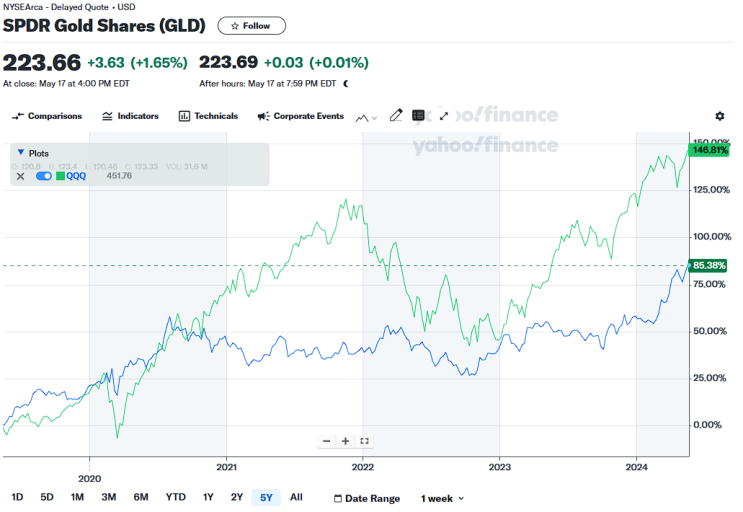Viewport: 743px width, 512px height.
Task: Click the 451.76 QQQ price value
Action: [119, 176]
